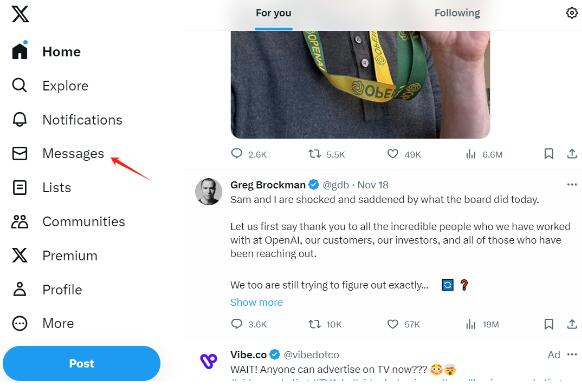
Task: Open the lanyard photo in the top post
Action: [360, 85]
